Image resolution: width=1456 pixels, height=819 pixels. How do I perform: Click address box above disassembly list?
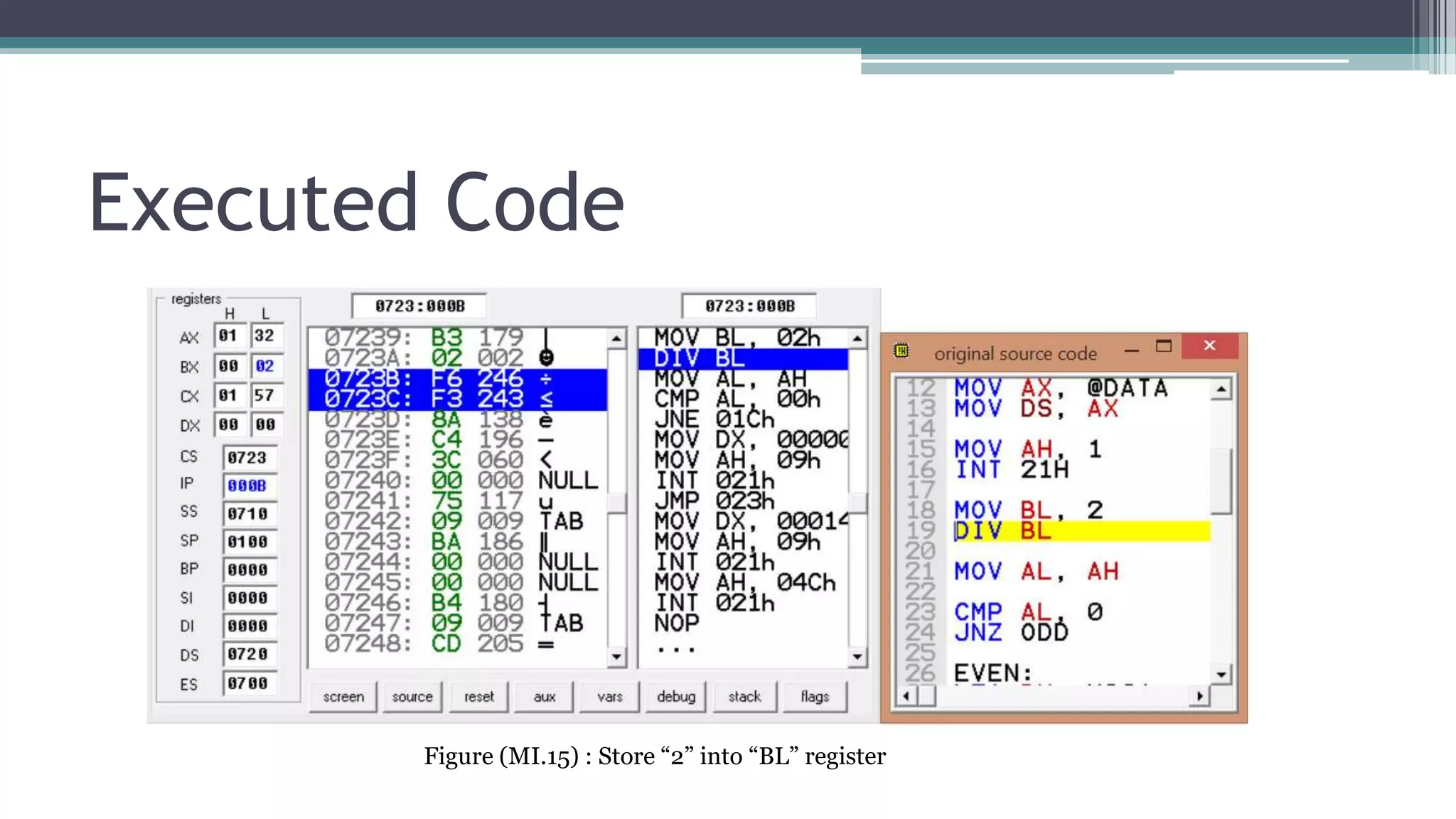click(749, 306)
